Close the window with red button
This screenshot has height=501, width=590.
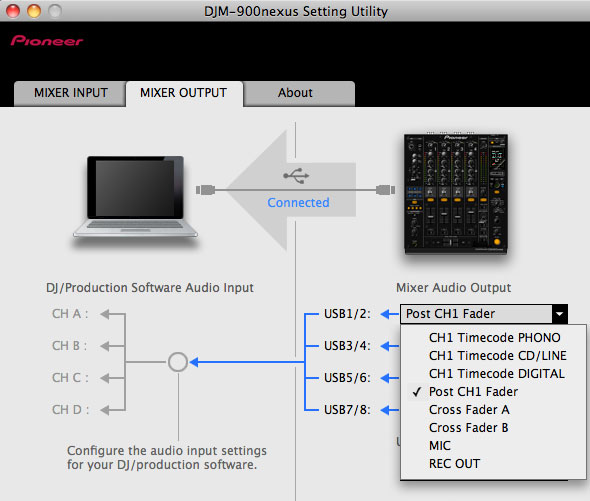pos(13,11)
